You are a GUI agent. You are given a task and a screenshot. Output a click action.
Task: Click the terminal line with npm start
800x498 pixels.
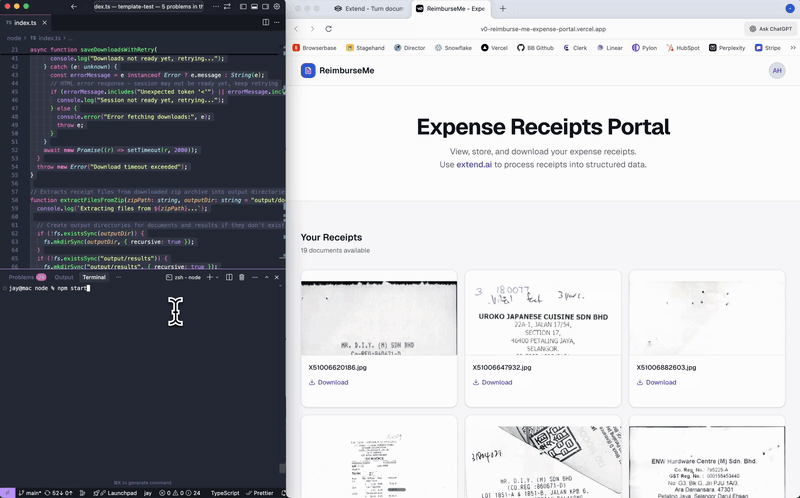[49, 288]
